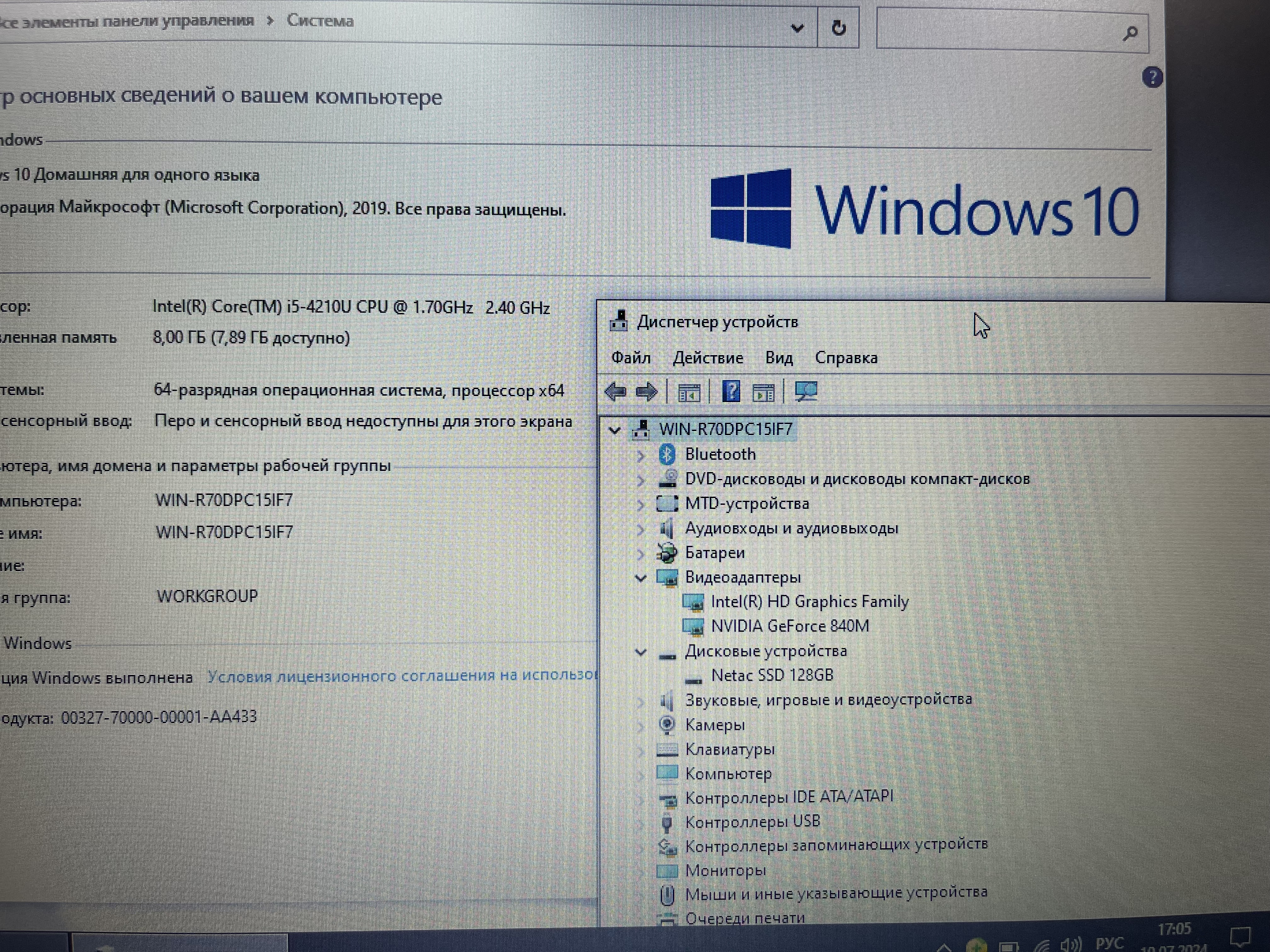The height and width of the screenshot is (952, 1270).
Task: Click the show/hide console tree icon
Action: [689, 393]
